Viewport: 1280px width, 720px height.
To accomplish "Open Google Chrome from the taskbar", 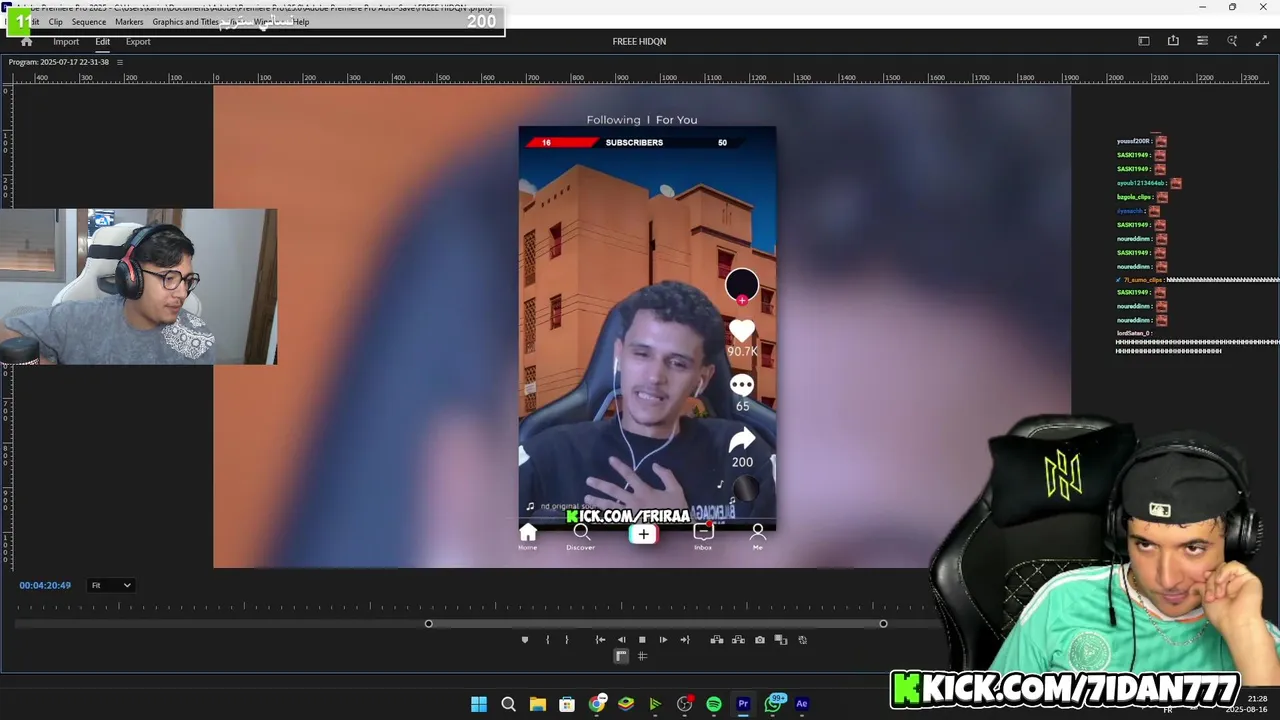I will [x=597, y=704].
